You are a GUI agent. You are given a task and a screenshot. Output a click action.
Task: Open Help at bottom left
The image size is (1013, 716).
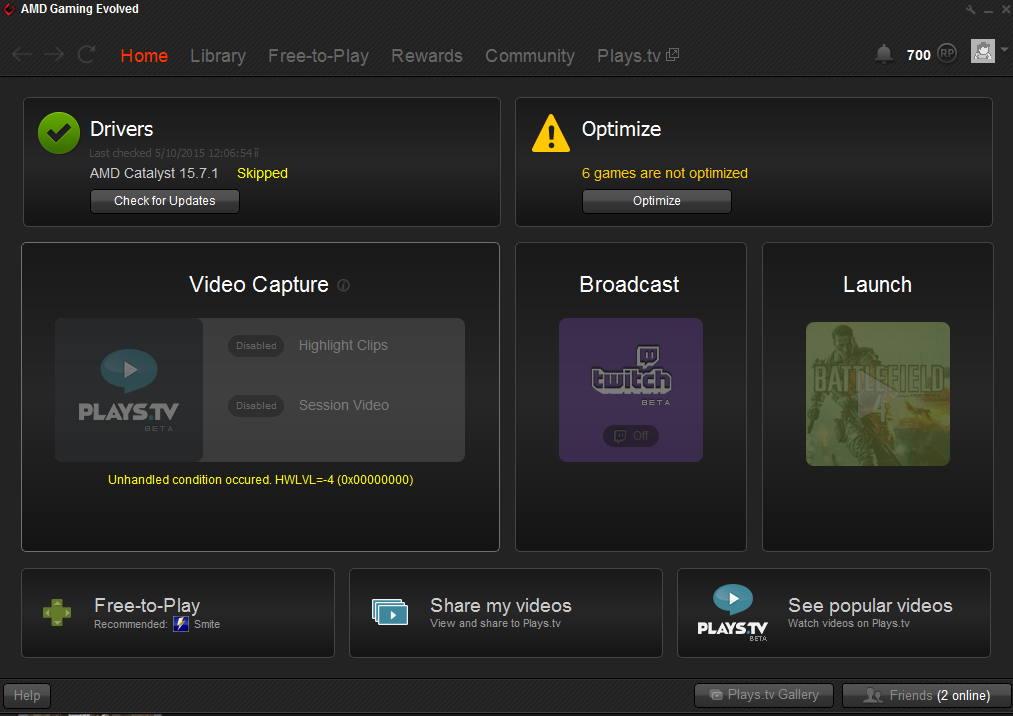(x=26, y=695)
